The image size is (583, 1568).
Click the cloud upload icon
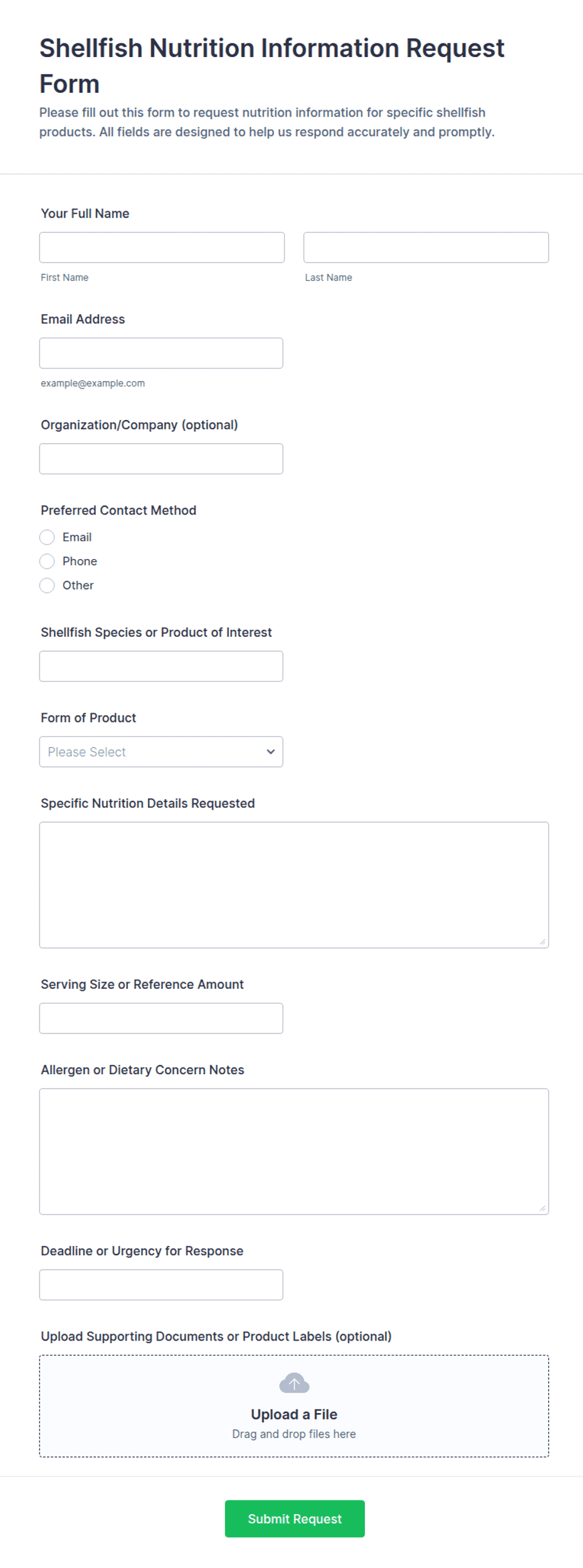pos(294,1383)
